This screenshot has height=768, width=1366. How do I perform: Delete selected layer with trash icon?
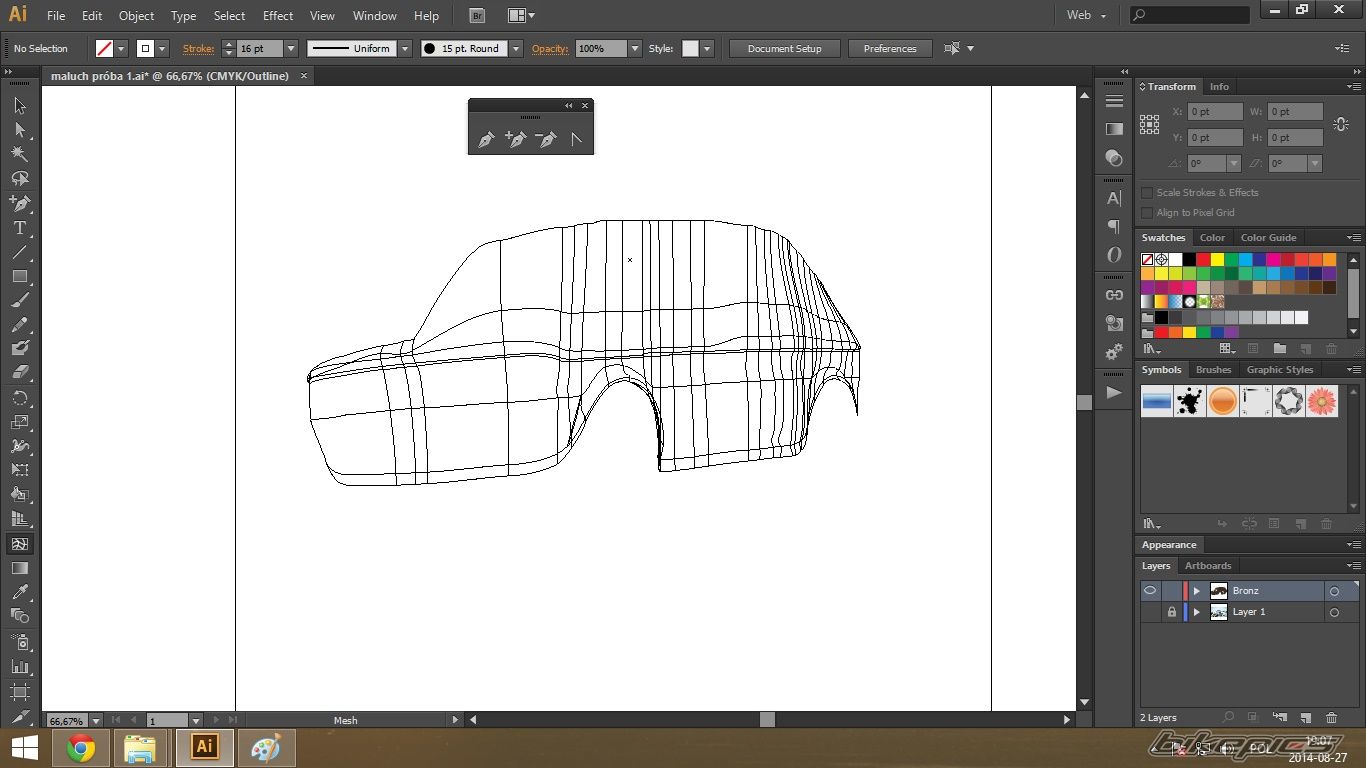[1331, 718]
